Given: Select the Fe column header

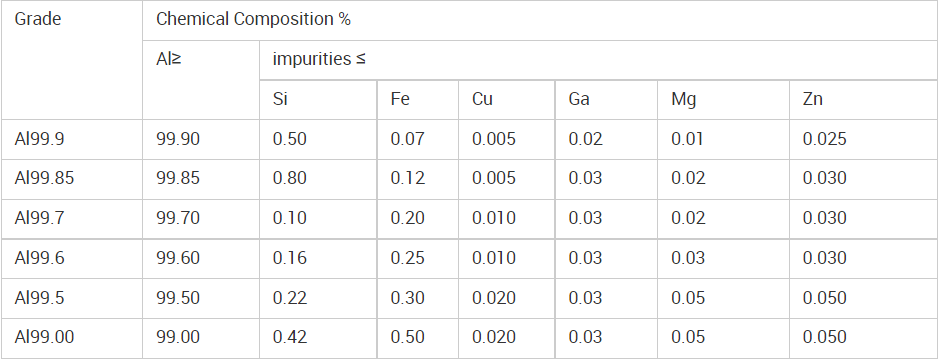Looking at the screenshot, I should [418, 99].
